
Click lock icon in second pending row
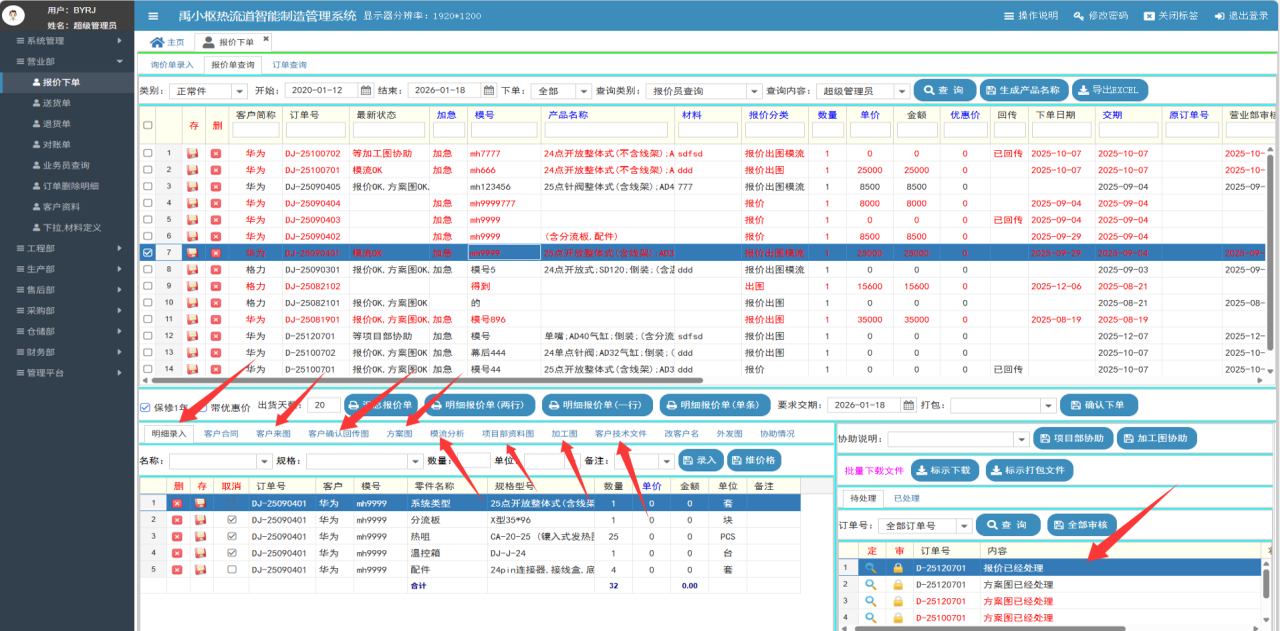(897, 584)
